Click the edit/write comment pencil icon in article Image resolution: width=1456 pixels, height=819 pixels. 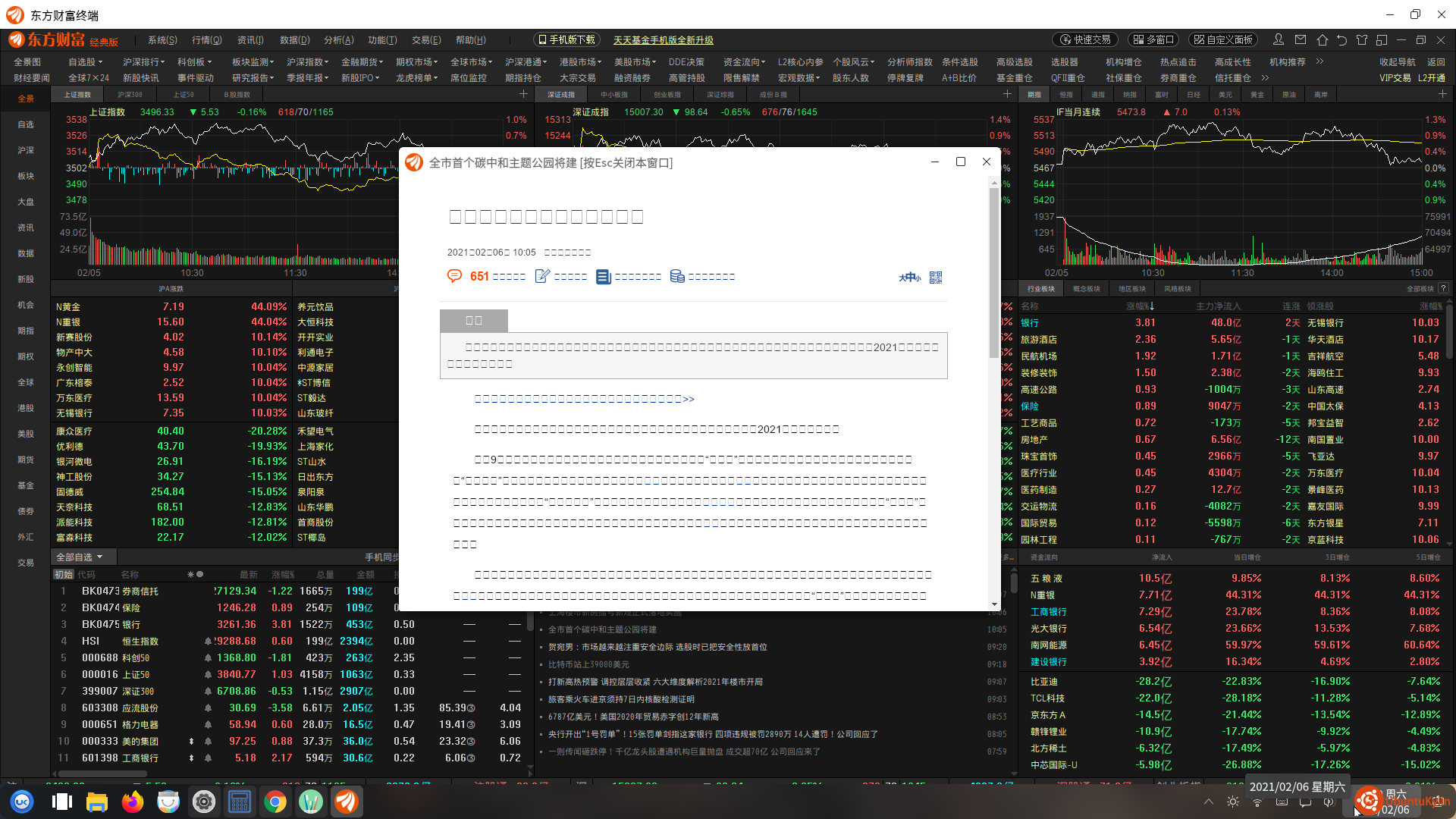(x=542, y=276)
